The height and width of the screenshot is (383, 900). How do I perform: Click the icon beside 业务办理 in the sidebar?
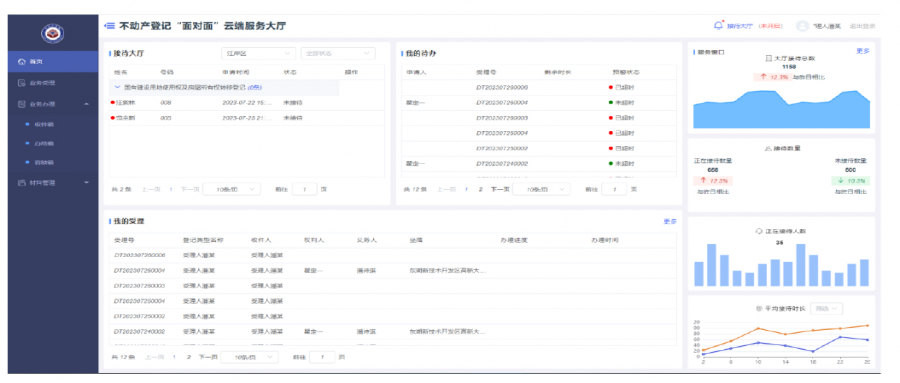pos(22,105)
